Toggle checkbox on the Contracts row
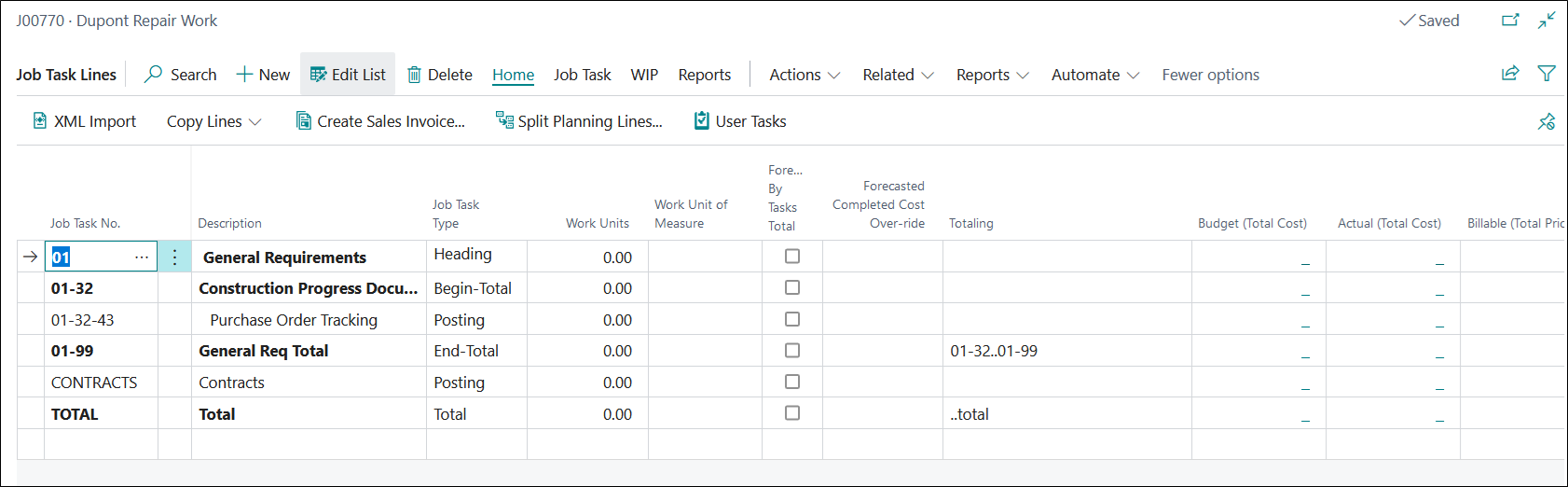This screenshot has width=1568, height=487. pos(792,382)
